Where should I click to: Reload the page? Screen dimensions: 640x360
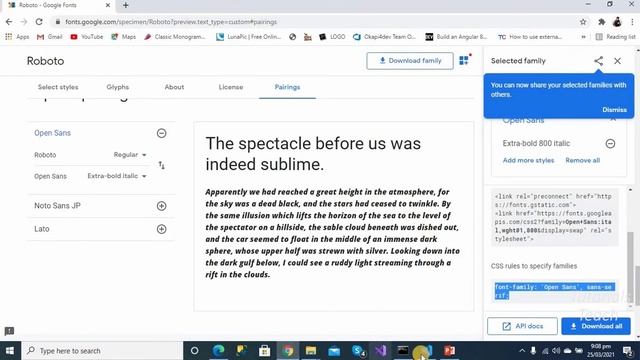39,22
